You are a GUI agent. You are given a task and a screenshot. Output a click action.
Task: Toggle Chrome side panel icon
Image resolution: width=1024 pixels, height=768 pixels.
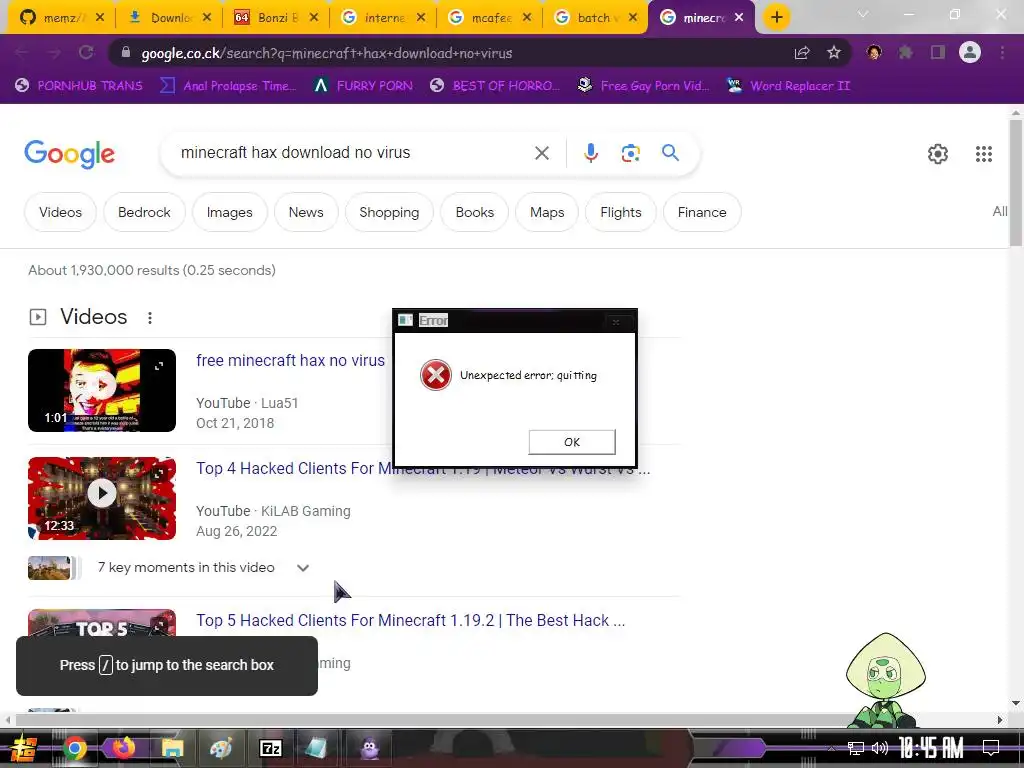(x=938, y=53)
